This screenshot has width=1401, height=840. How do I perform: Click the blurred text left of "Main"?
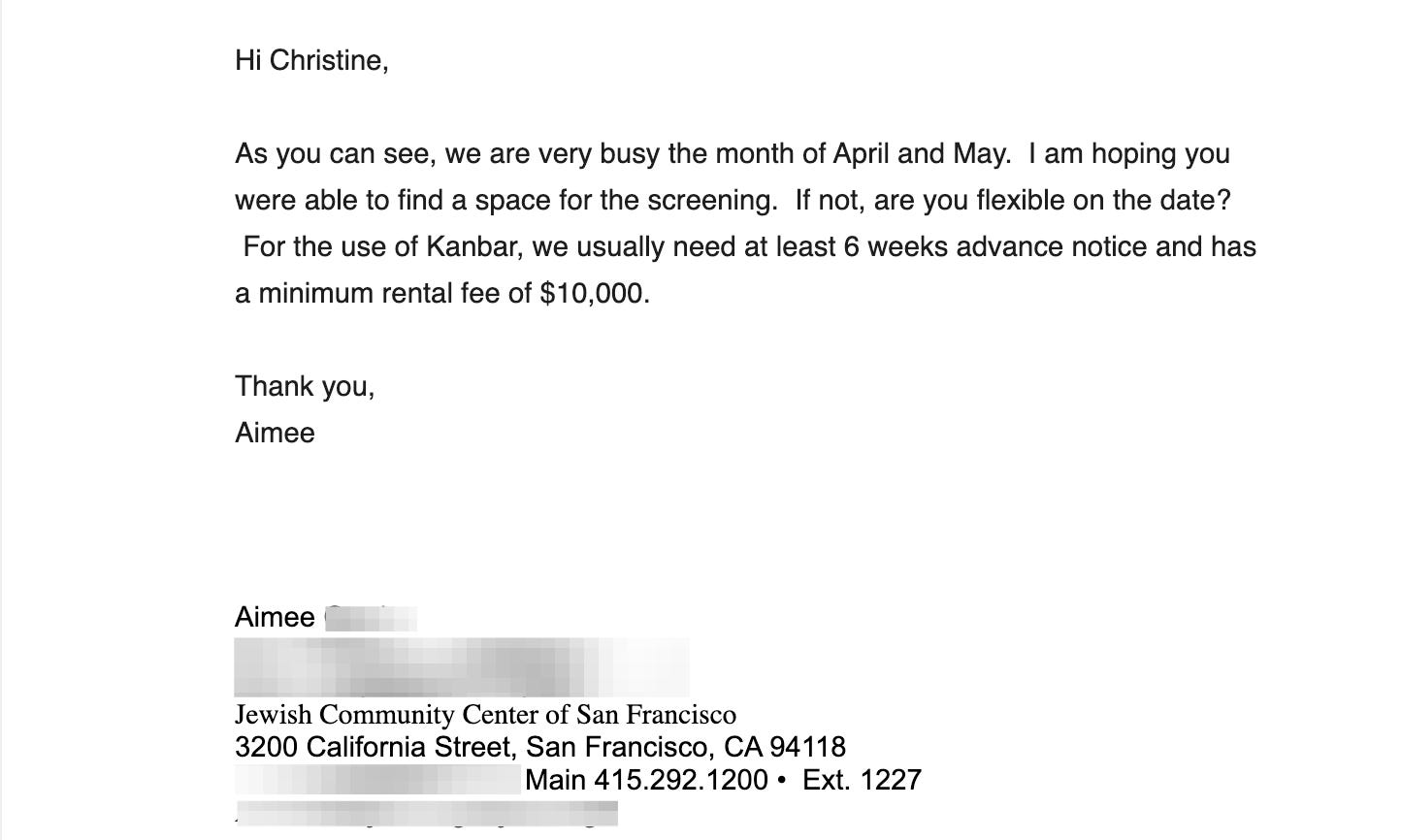(378, 780)
